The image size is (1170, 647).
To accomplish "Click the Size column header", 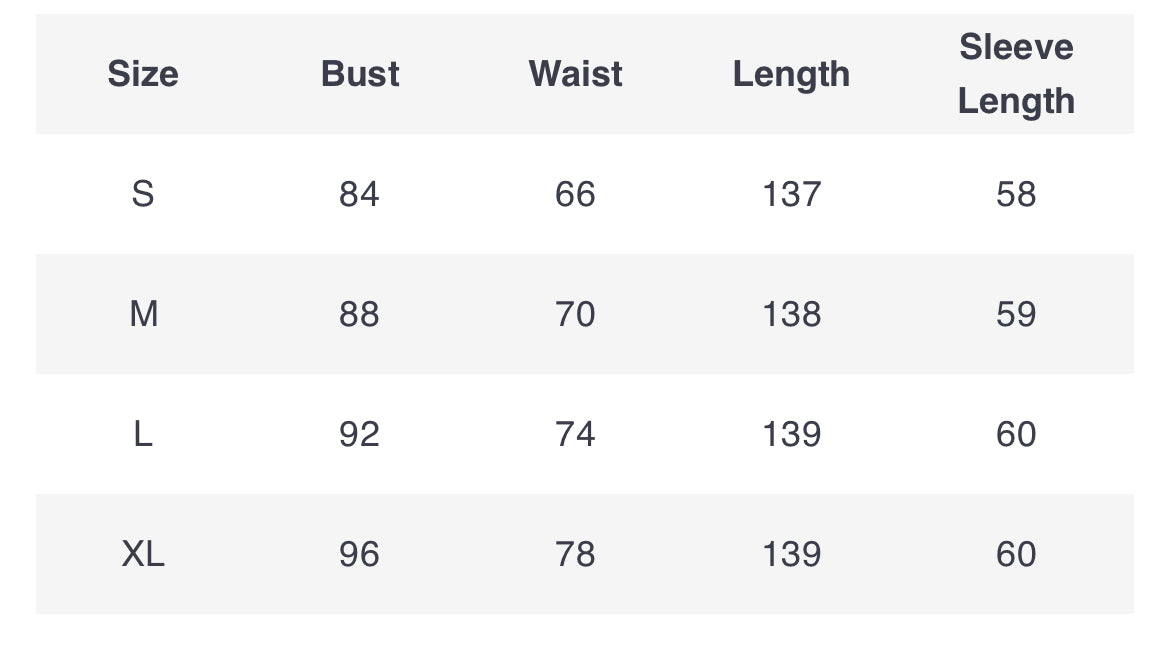I will pos(143,74).
